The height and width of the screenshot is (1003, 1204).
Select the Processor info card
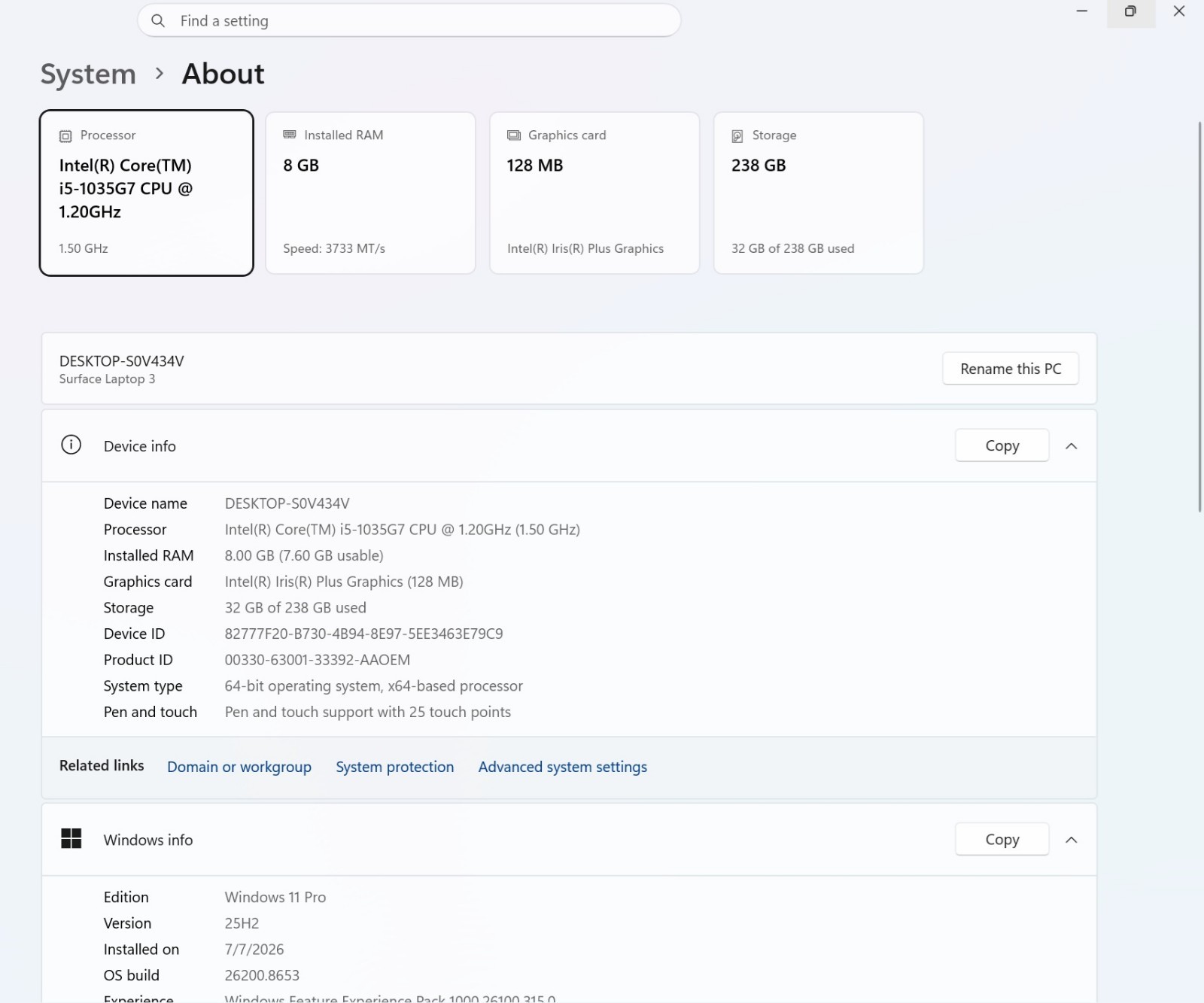point(146,193)
